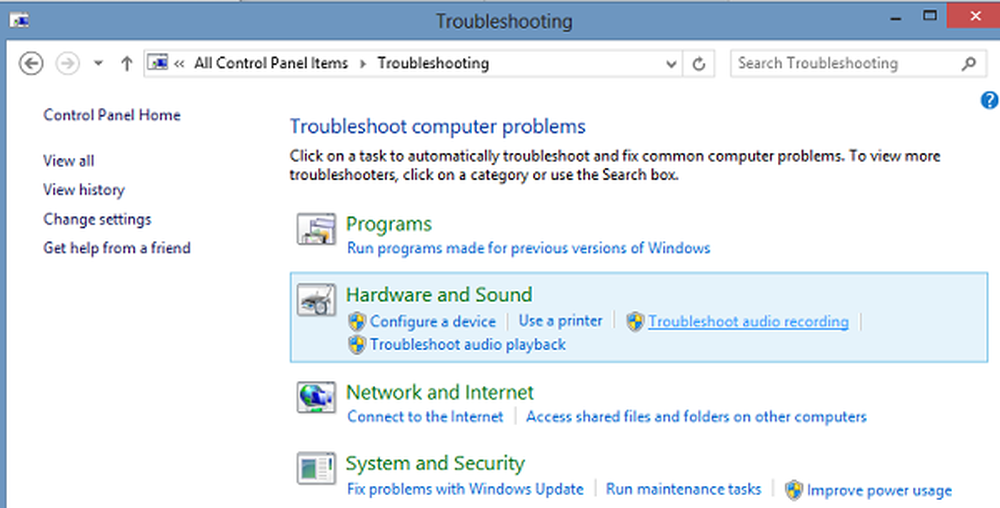Click the Network and Internet globe icon

(x=316, y=397)
